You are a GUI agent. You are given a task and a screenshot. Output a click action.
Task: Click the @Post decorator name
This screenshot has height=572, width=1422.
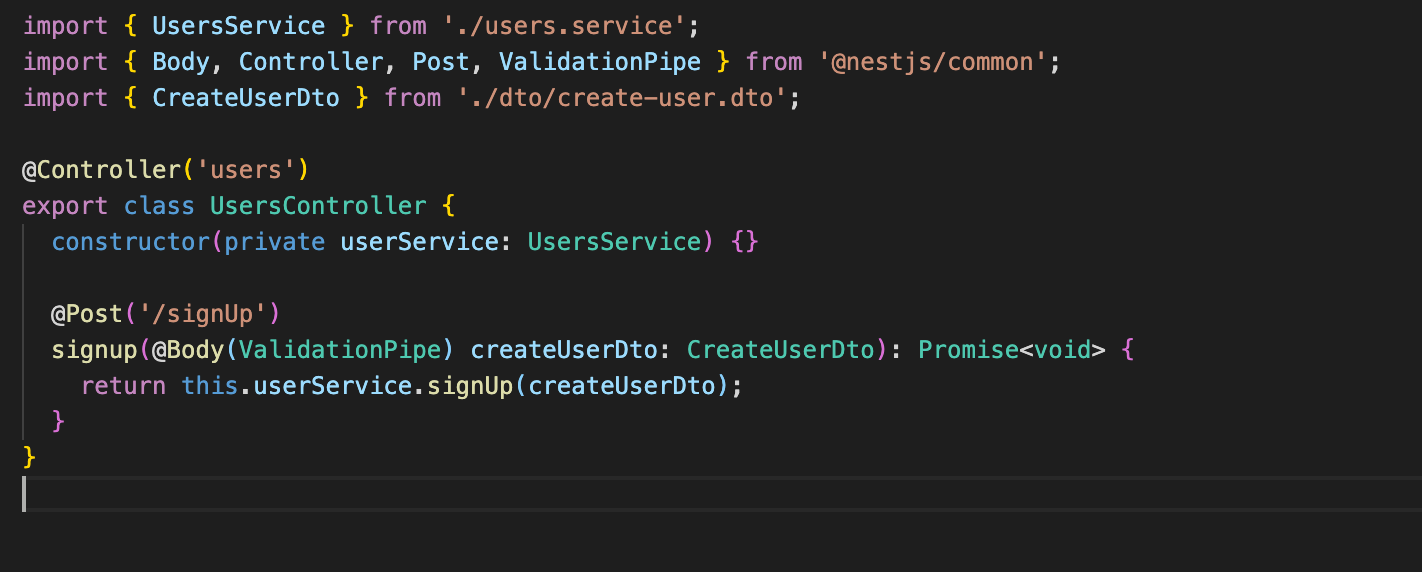click(x=87, y=313)
